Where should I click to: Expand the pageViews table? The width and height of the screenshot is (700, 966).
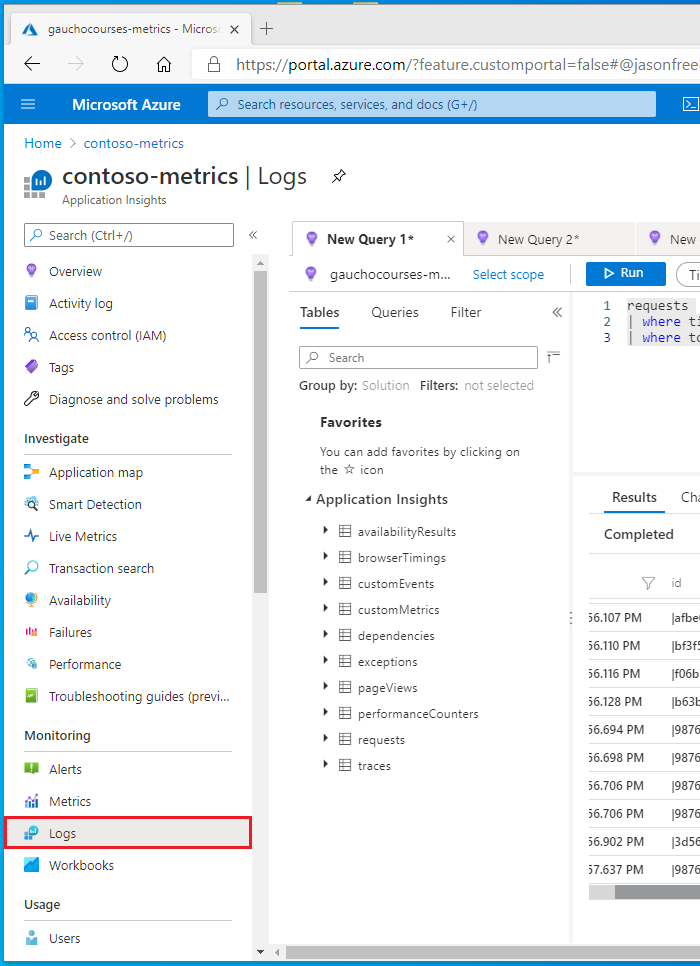pyautogui.click(x=325, y=686)
